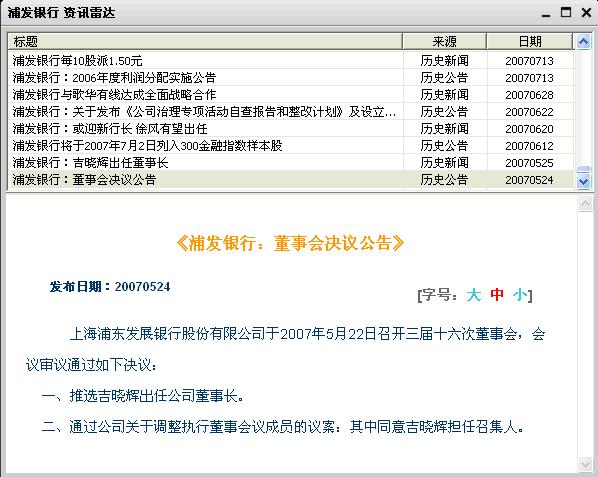Click the article pane scroll up arrow
The width and height of the screenshot is (598, 477).
(x=585, y=204)
